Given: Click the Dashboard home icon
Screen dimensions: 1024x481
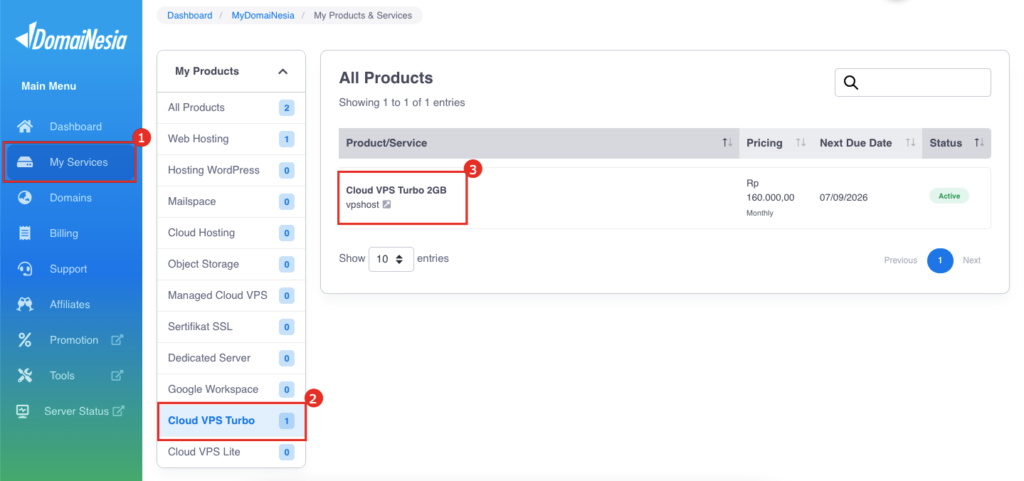Looking at the screenshot, I should click(x=25, y=126).
